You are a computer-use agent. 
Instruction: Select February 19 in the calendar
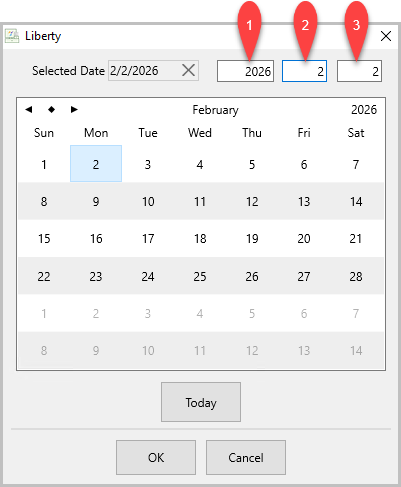(x=252, y=239)
